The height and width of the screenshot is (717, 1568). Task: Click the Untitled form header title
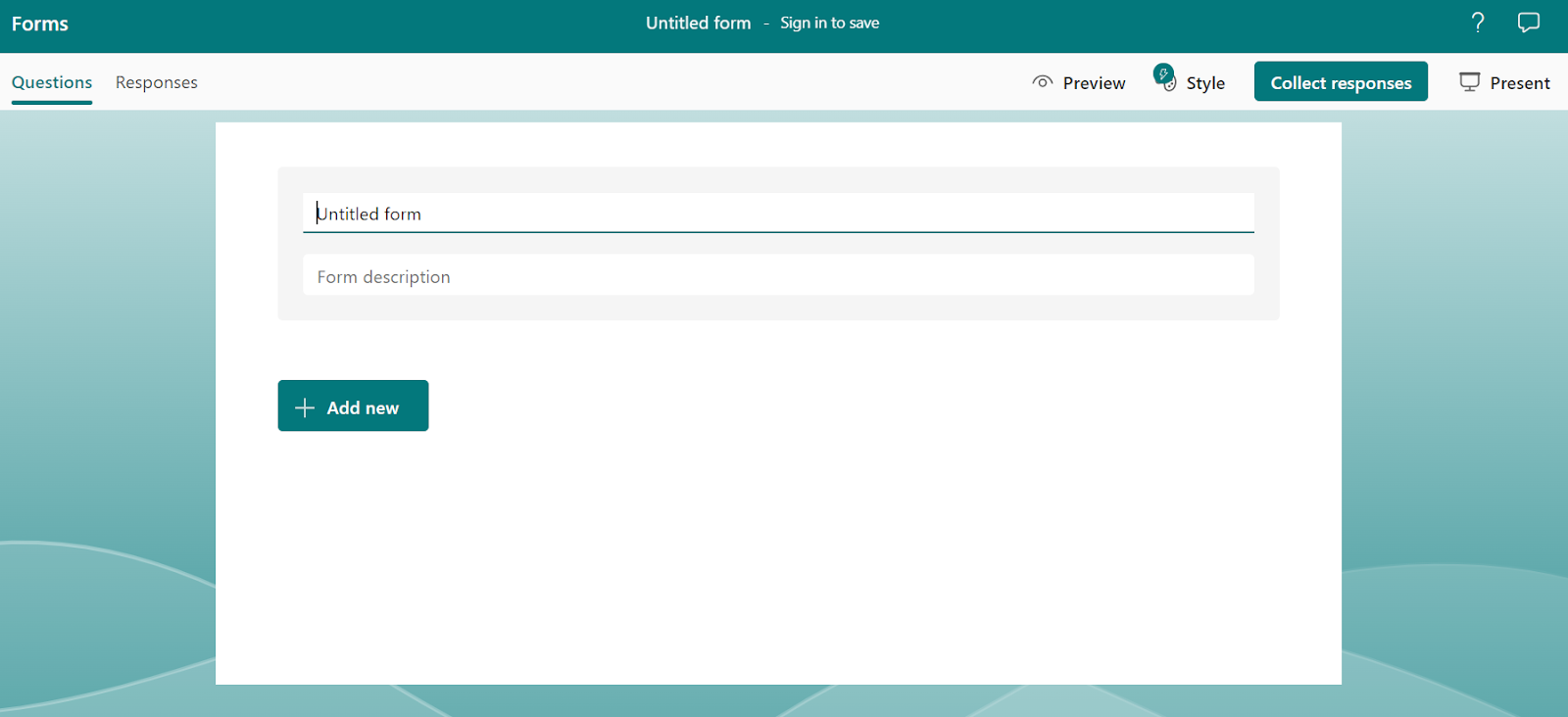pos(698,23)
